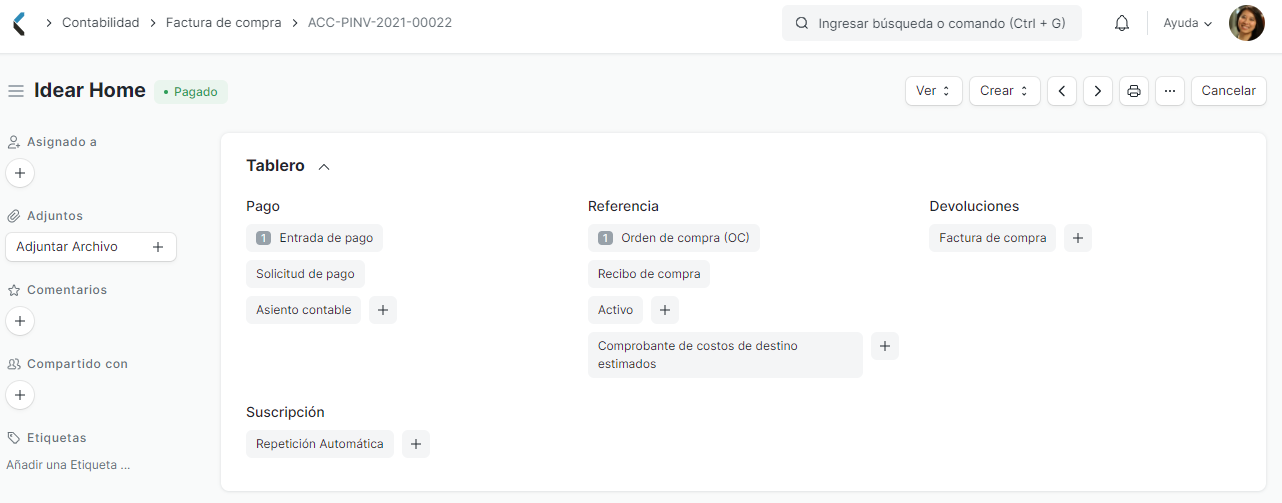Screen dimensions: 1282x503
Task: Open Repetición Automática link
Action: coord(320,444)
